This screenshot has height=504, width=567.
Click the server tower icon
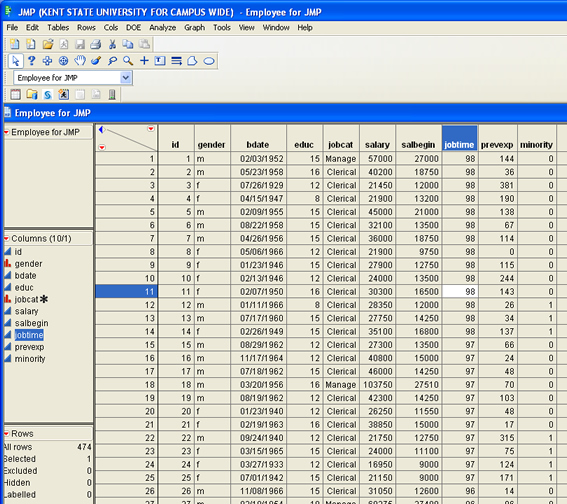112,94
